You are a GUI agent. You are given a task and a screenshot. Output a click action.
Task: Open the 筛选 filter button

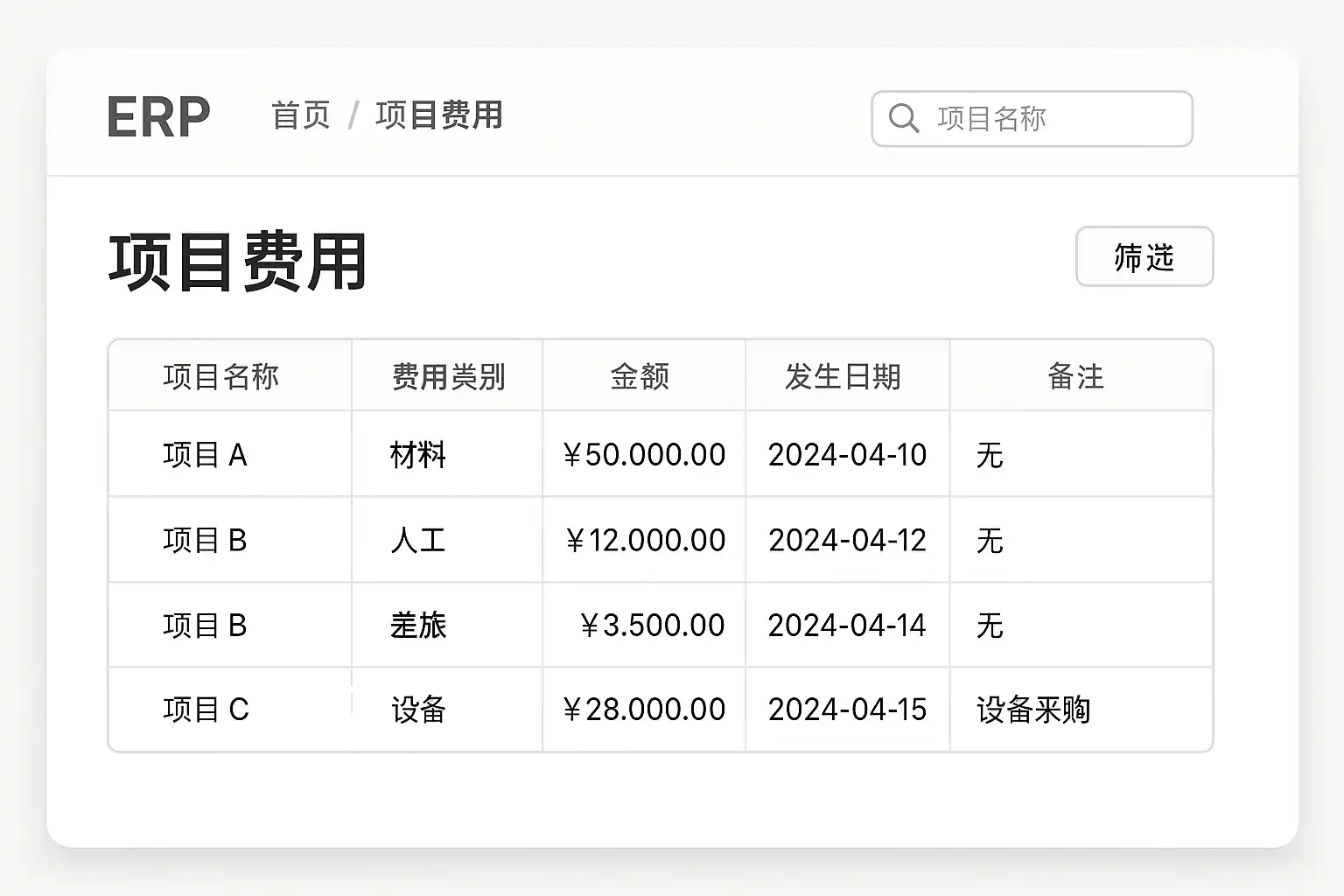tap(1144, 257)
